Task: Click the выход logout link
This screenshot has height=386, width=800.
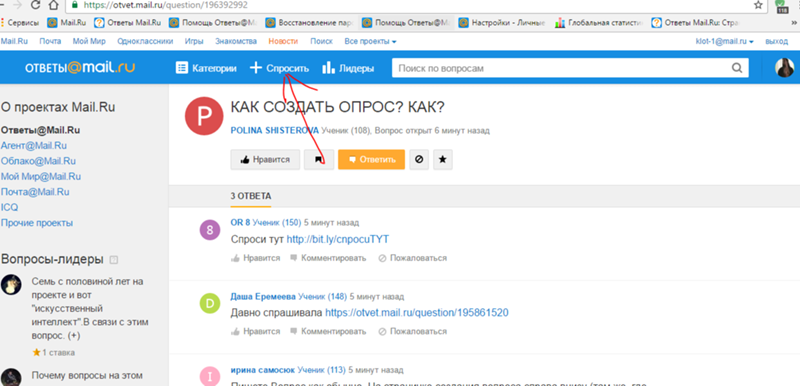Action: click(777, 41)
